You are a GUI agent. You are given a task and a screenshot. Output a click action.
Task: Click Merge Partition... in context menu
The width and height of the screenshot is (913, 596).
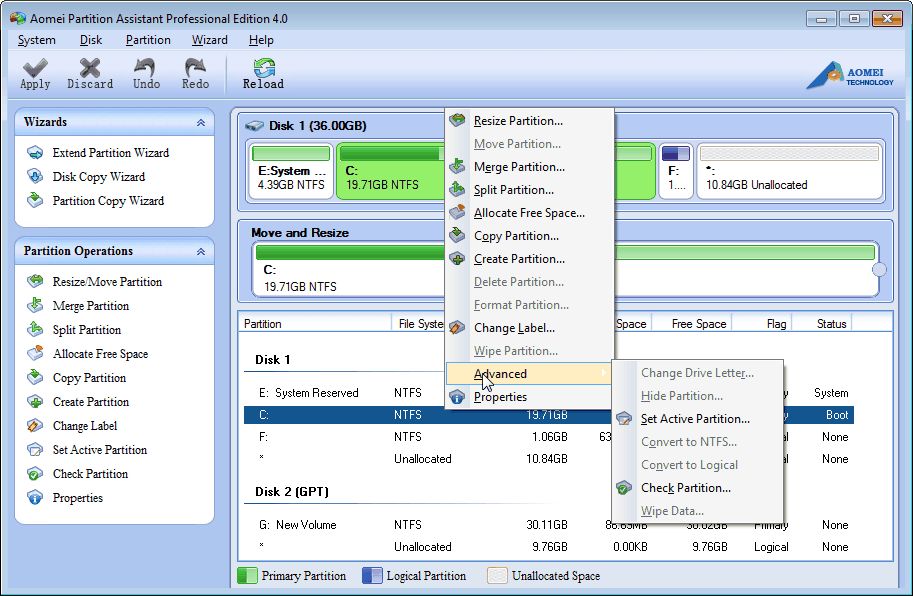529,166
